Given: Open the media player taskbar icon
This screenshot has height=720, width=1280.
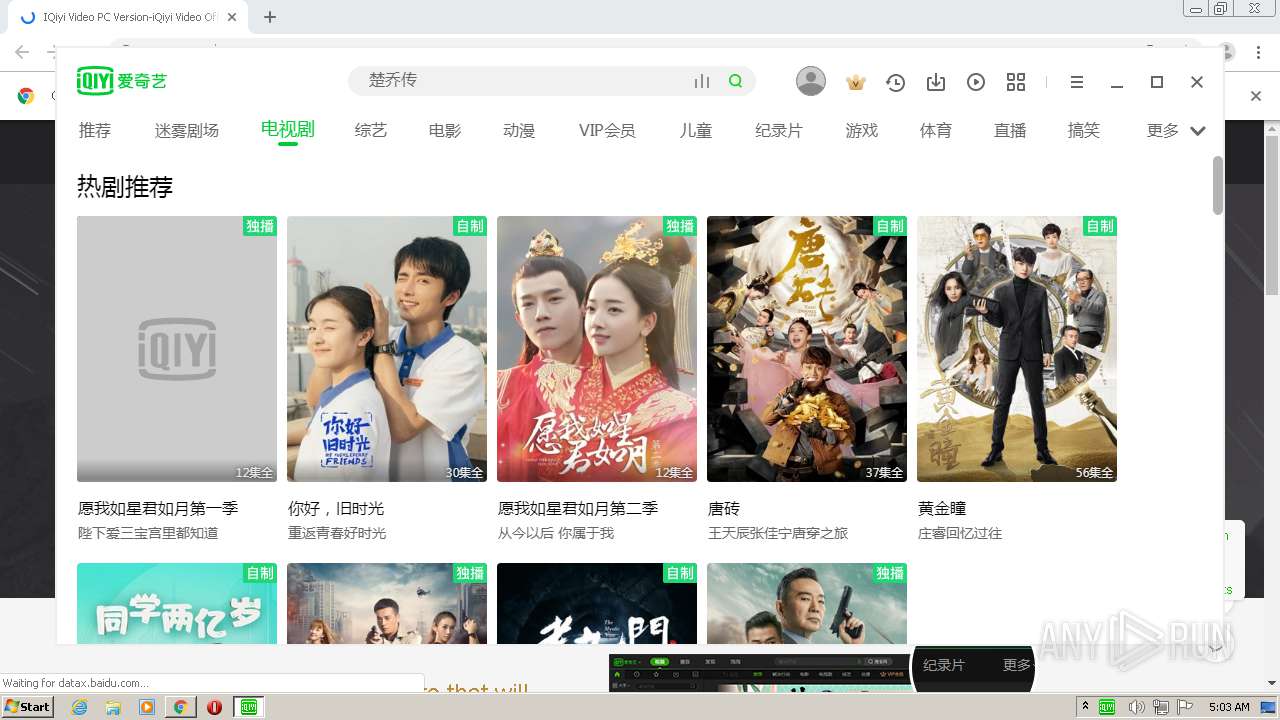Looking at the screenshot, I should (147, 707).
